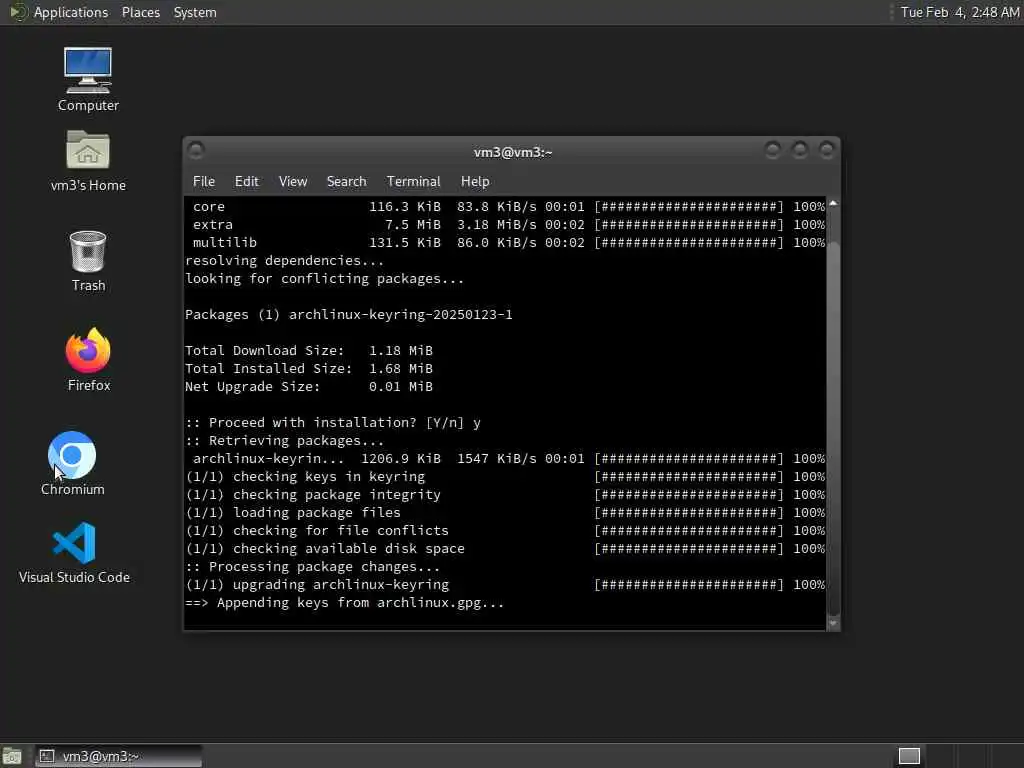Screen dimensions: 1024x768
Task: Click the clock showing Tue Feb 4, 2:48 AM
Action: tap(959, 12)
